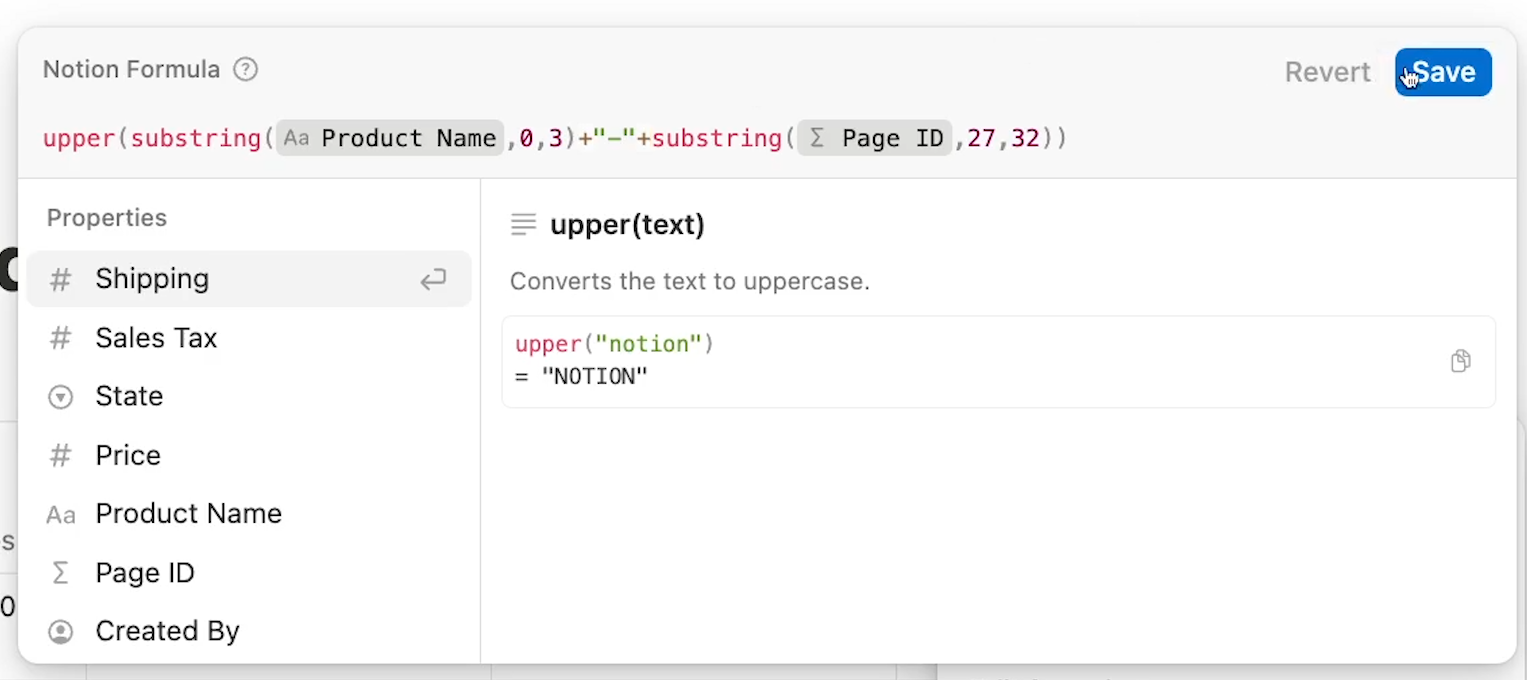Click the 'Properties' section heading

click(x=107, y=218)
